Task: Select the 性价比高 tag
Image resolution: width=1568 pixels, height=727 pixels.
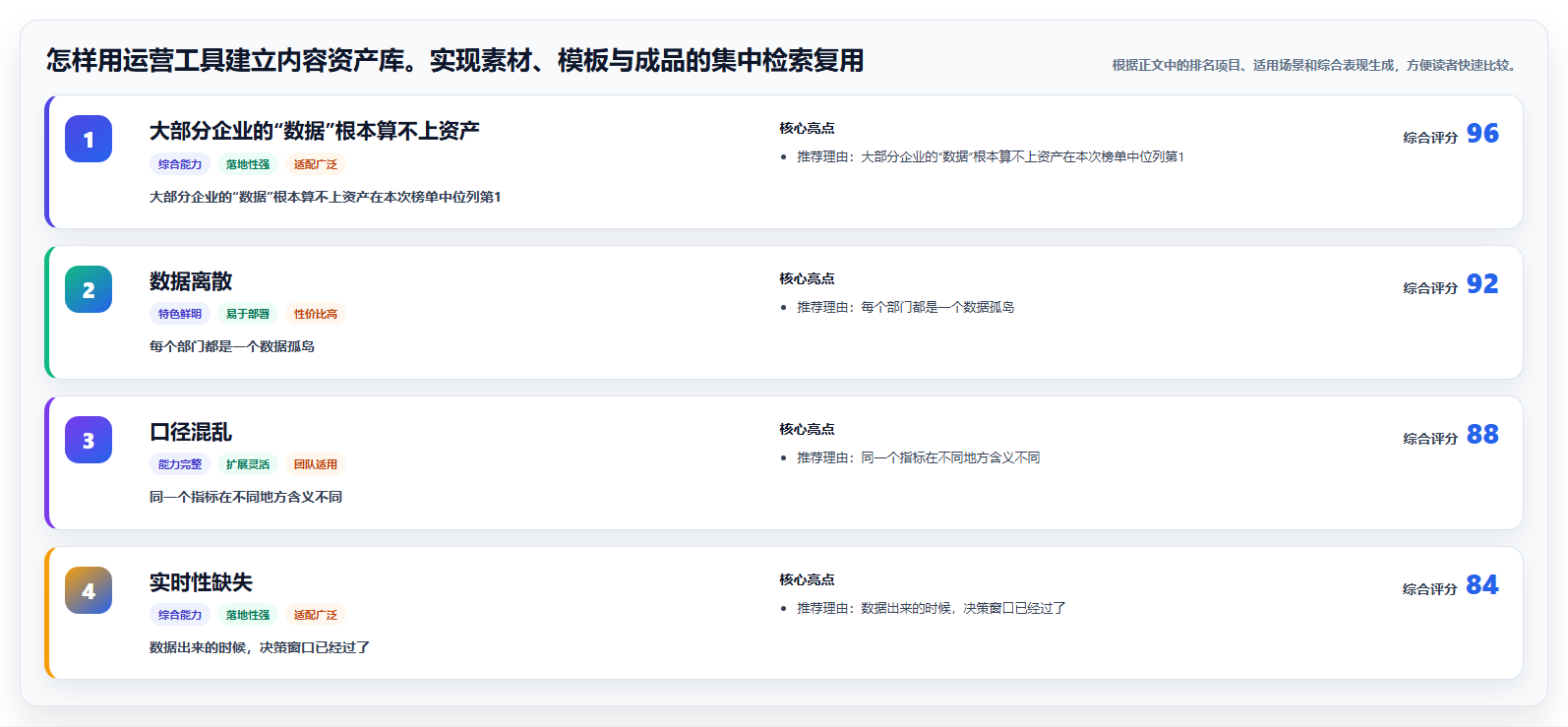Action: click(x=315, y=314)
